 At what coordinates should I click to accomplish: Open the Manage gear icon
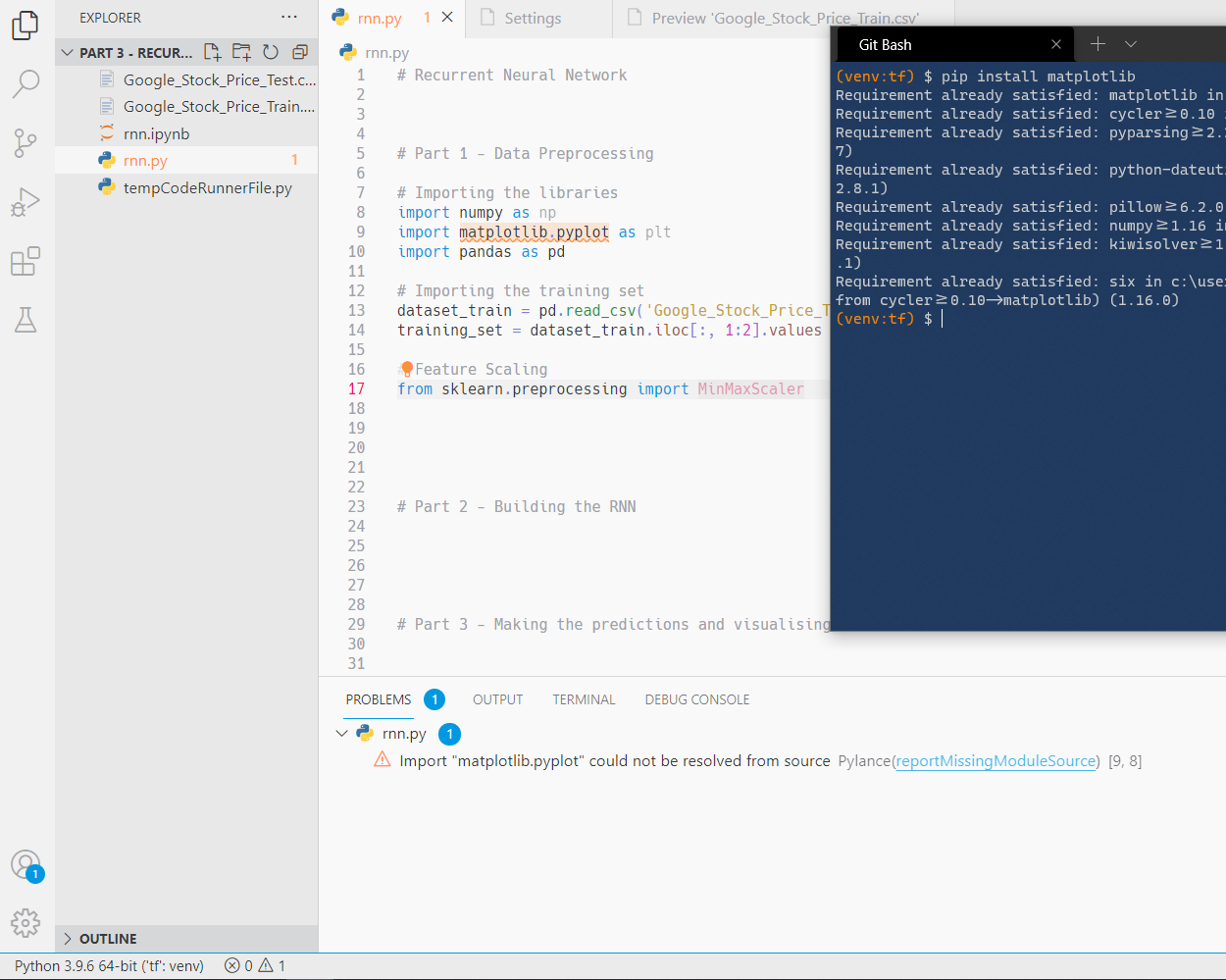coord(26,922)
